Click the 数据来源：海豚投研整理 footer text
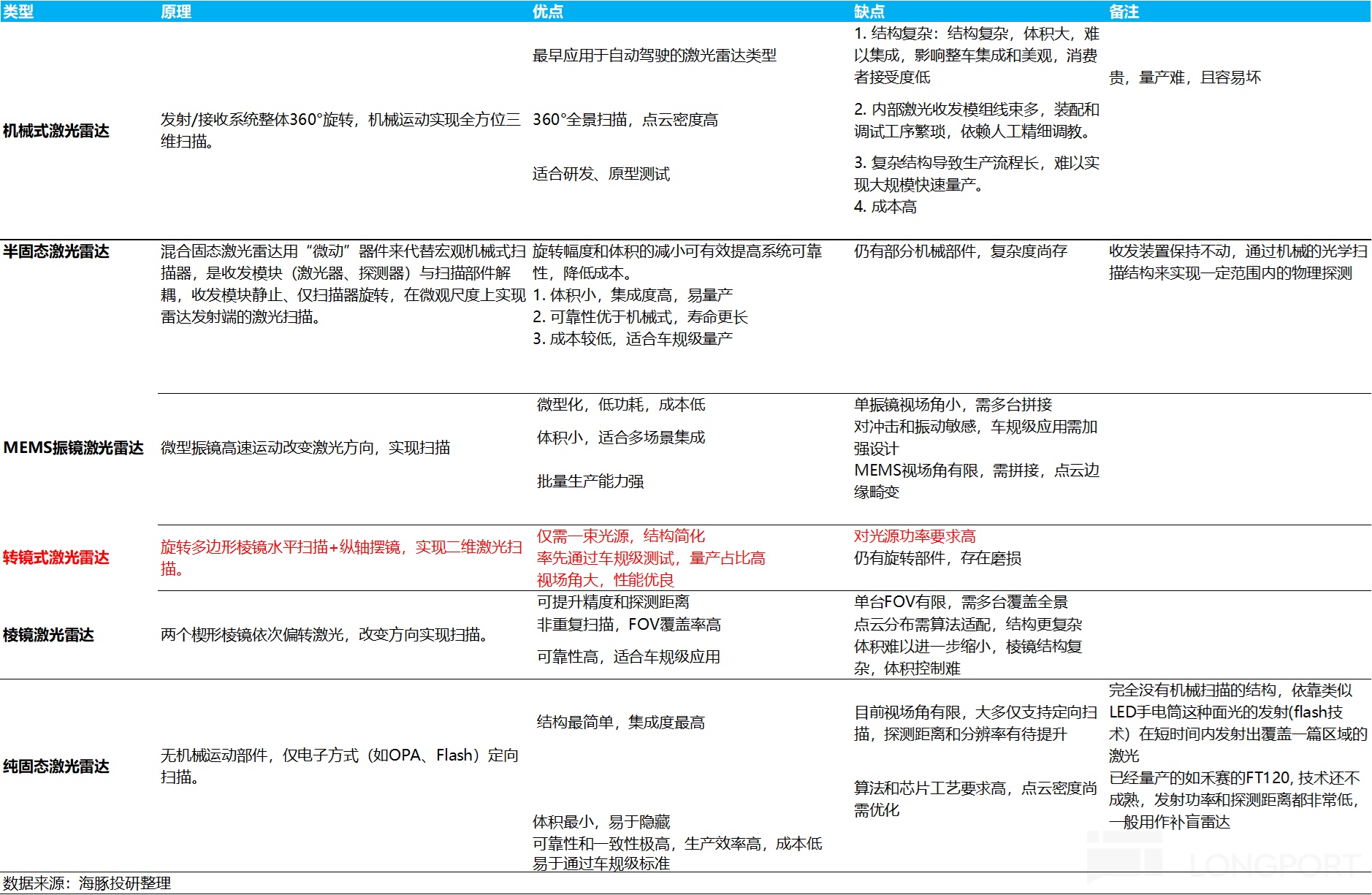The image size is (1372, 895). click(87, 883)
